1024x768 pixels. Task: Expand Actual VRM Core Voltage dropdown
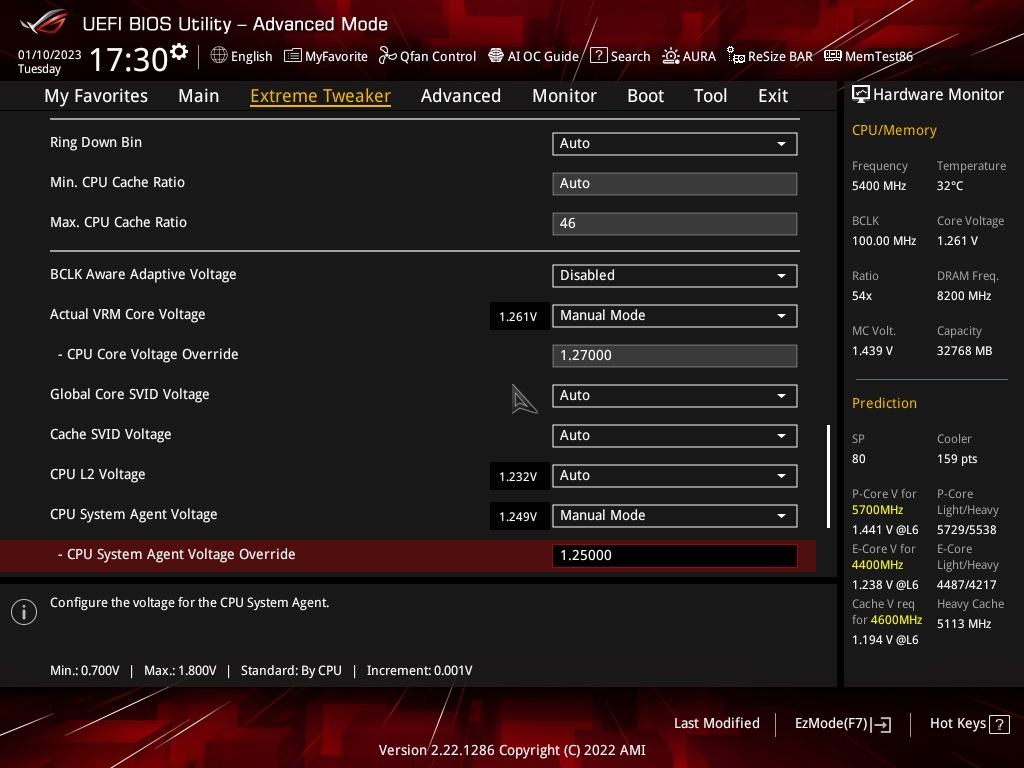[675, 315]
